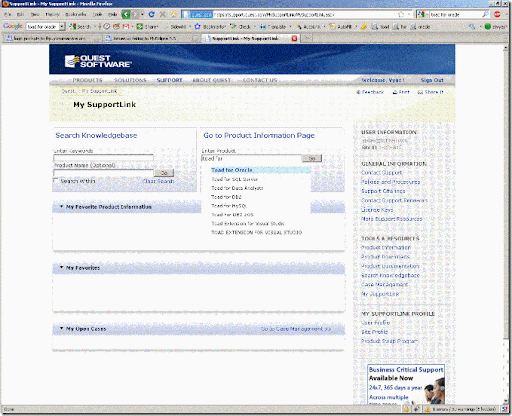Open the Home page icon
512x416 pixels.
174,14
